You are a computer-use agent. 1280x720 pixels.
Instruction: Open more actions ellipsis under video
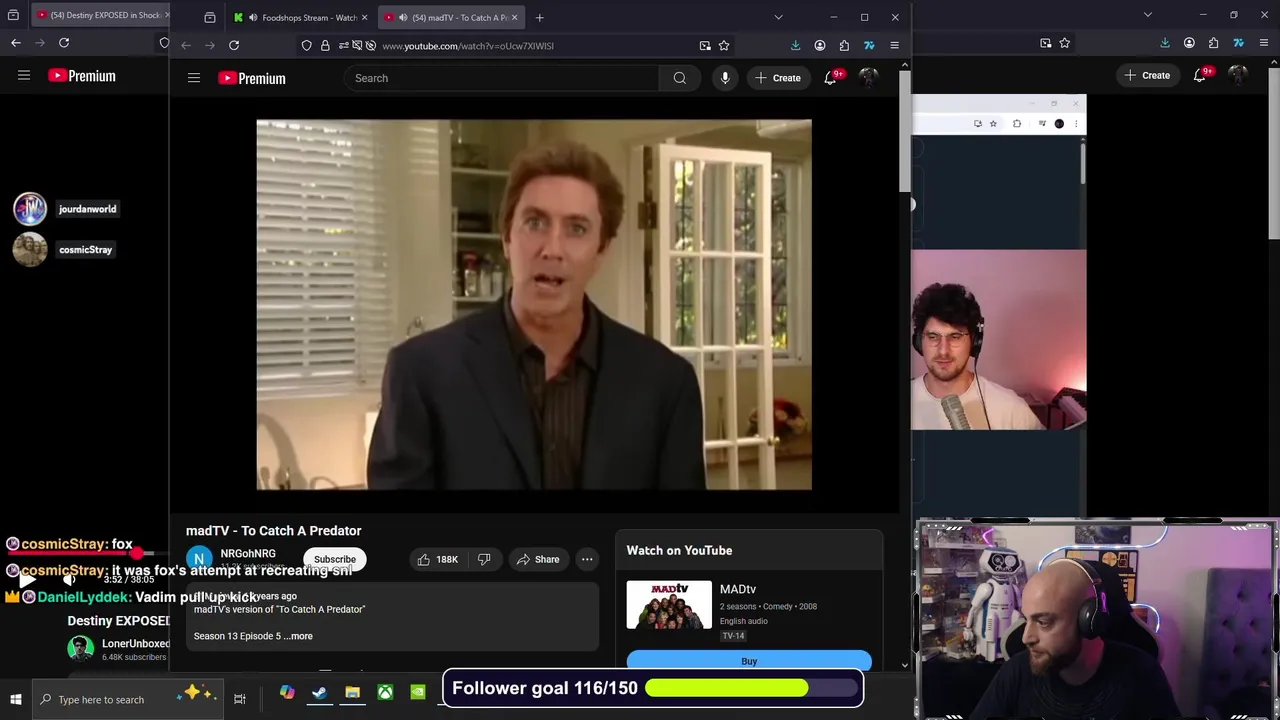[x=587, y=560]
